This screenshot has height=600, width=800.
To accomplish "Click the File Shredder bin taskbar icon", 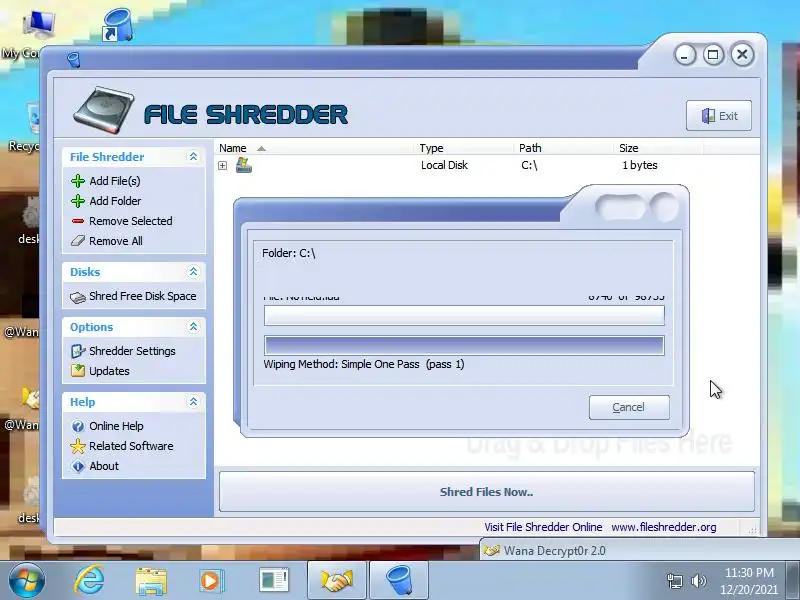I will click(399, 581).
